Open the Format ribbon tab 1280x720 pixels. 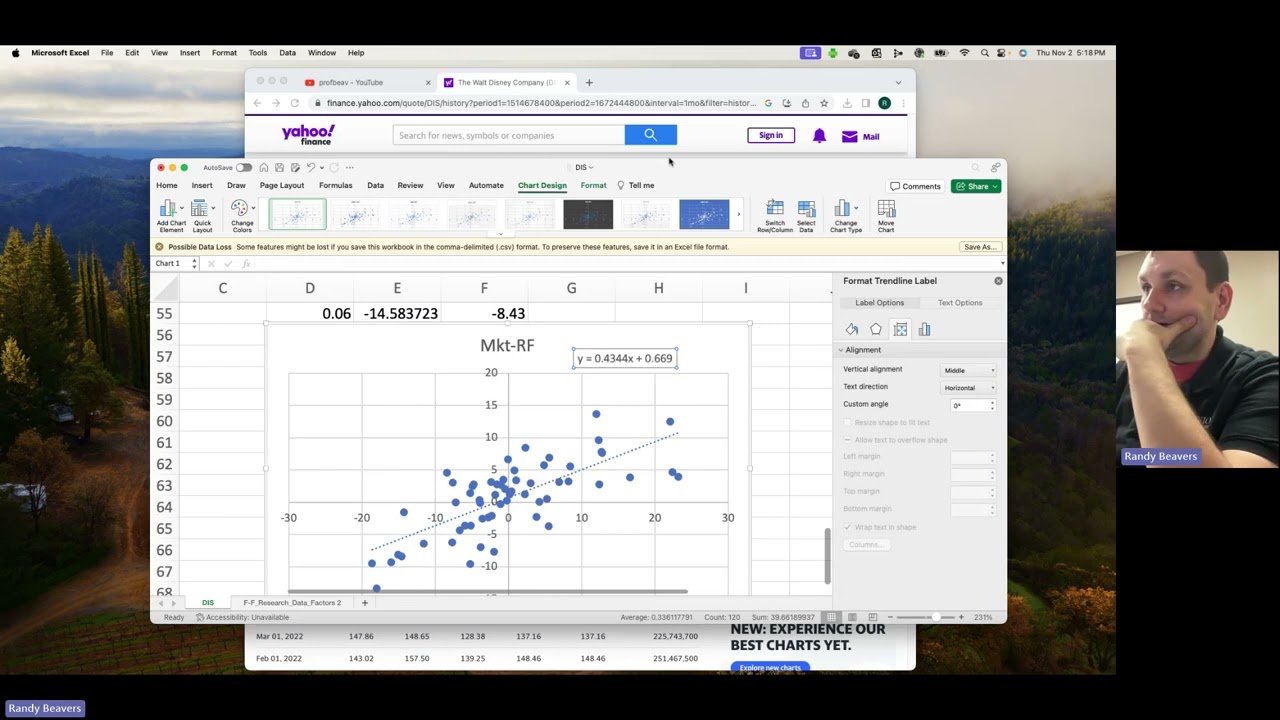(x=593, y=185)
